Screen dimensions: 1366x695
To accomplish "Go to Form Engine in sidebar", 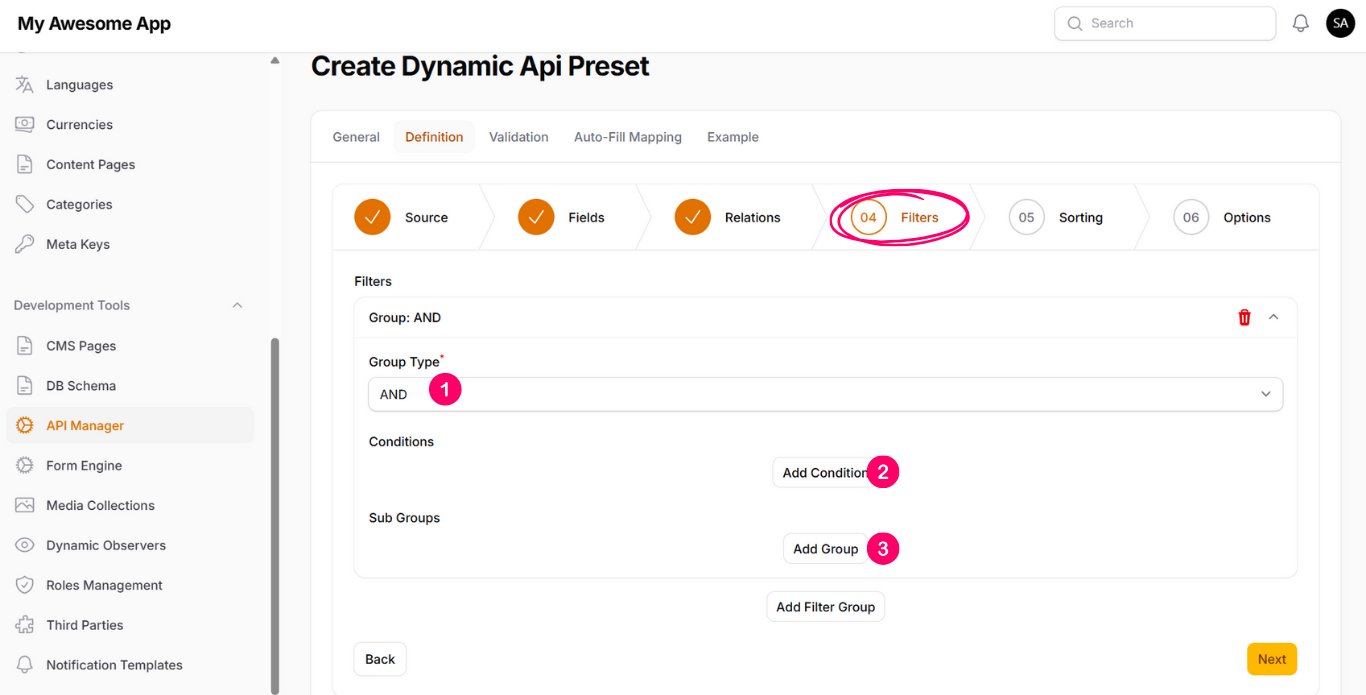I will (83, 466).
